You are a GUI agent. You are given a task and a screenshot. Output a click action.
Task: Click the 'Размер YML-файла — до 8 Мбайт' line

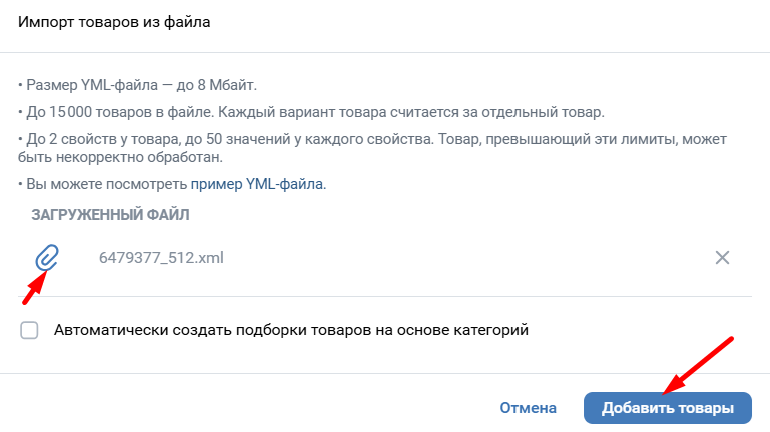coord(145,85)
